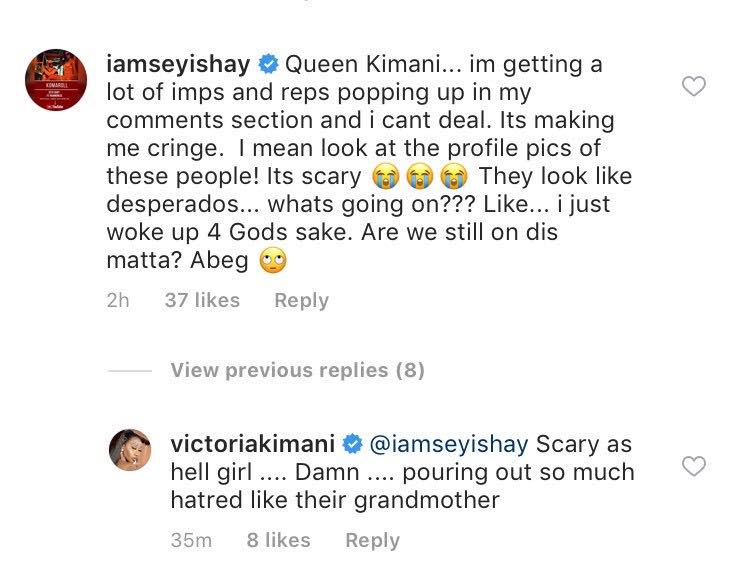Image resolution: width=750 pixels, height=588 pixels.
Task: Reply to iamseyishay's comment
Action: click(301, 300)
